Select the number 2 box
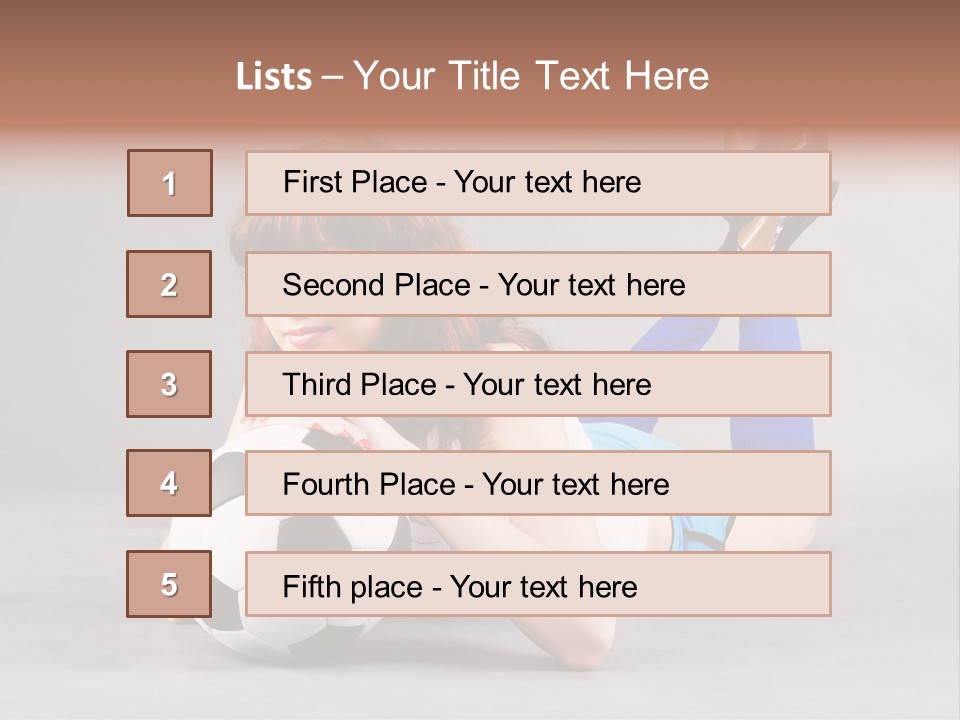The width and height of the screenshot is (960, 720). tap(169, 284)
